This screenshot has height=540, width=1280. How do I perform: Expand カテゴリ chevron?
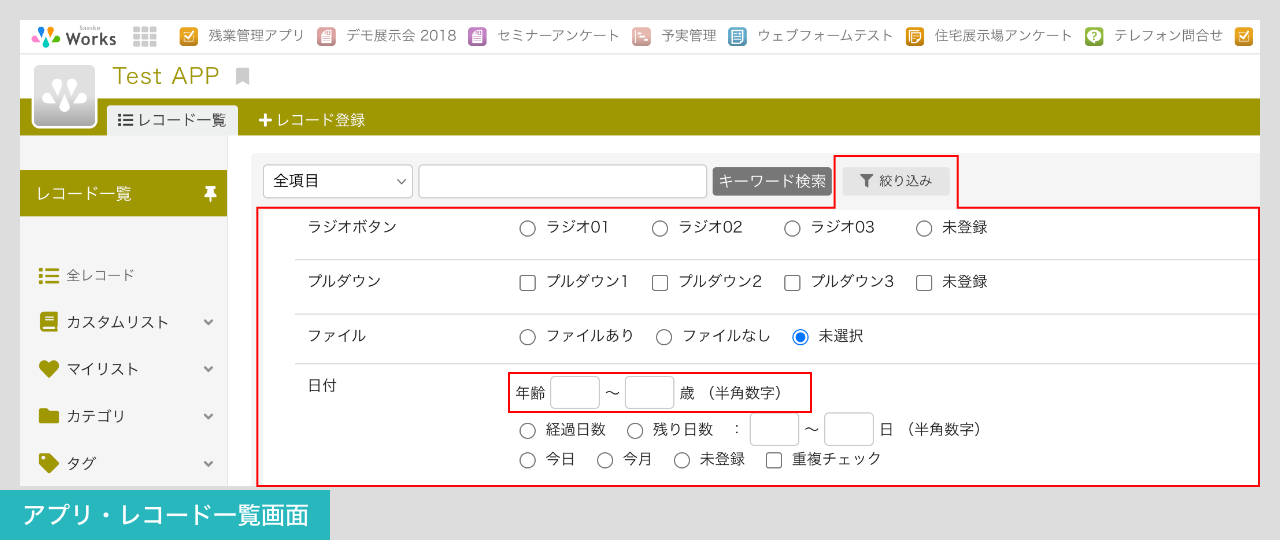point(208,416)
